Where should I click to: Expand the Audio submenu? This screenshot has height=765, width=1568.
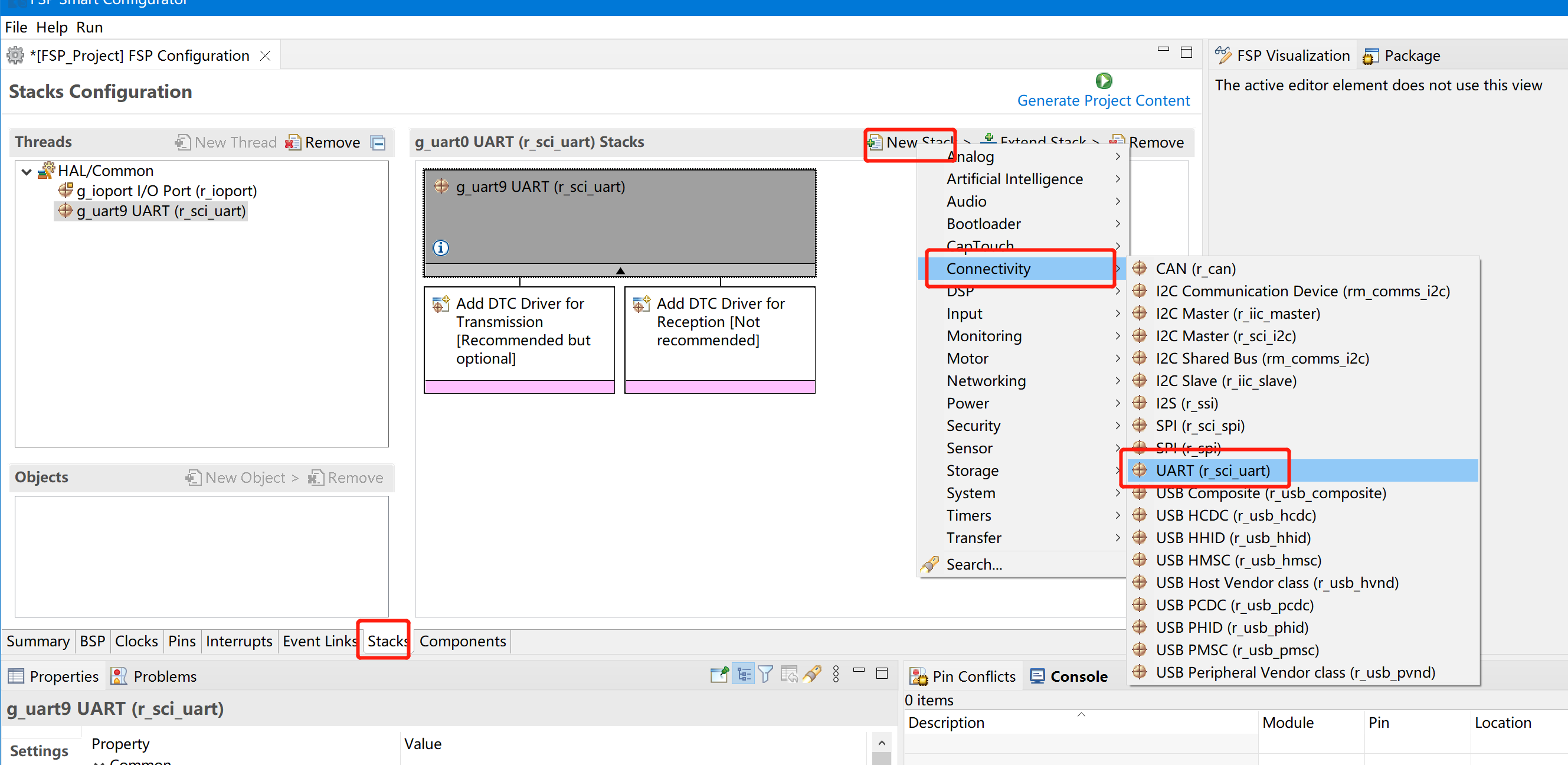[x=1023, y=202]
